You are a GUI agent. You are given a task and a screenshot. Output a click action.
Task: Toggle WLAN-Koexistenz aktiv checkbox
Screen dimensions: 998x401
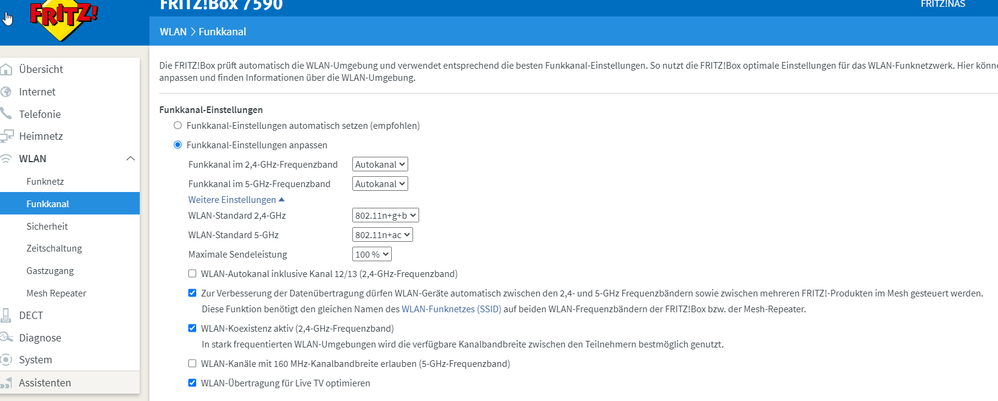pyautogui.click(x=192, y=328)
